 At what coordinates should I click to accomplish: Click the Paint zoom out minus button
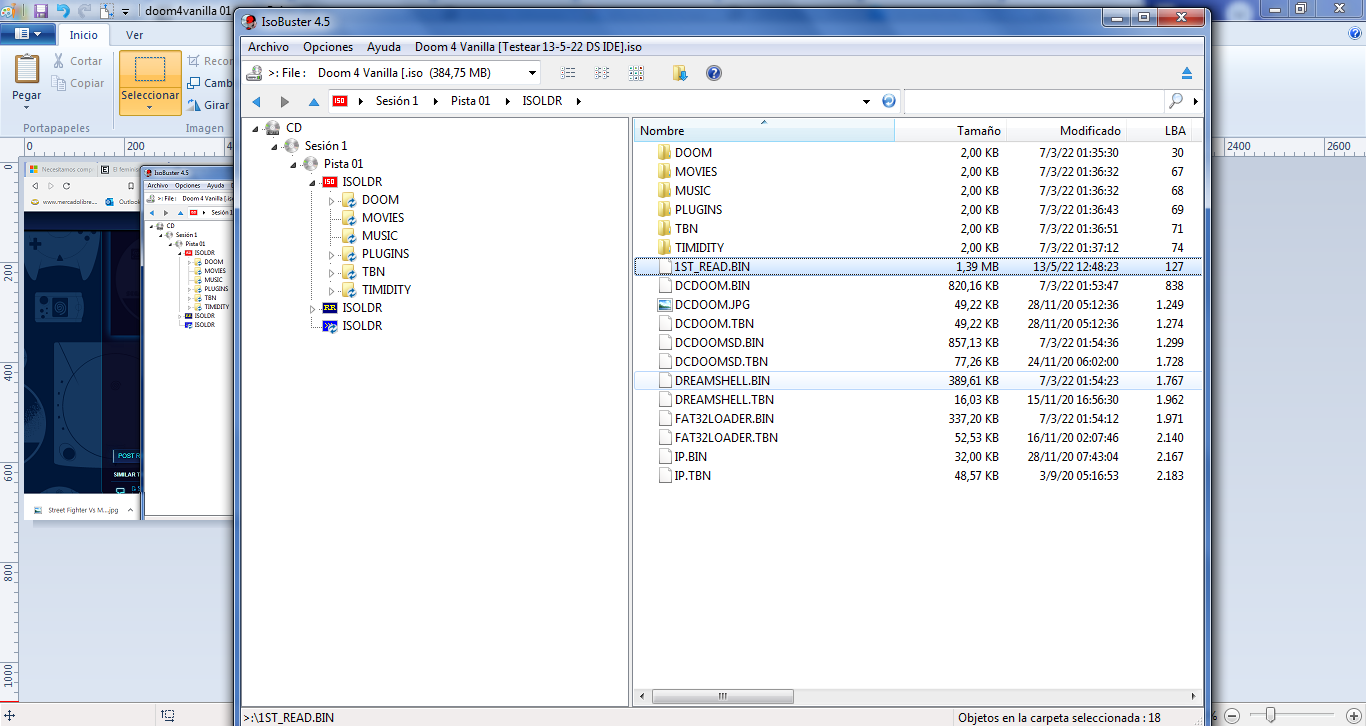[1231, 715]
